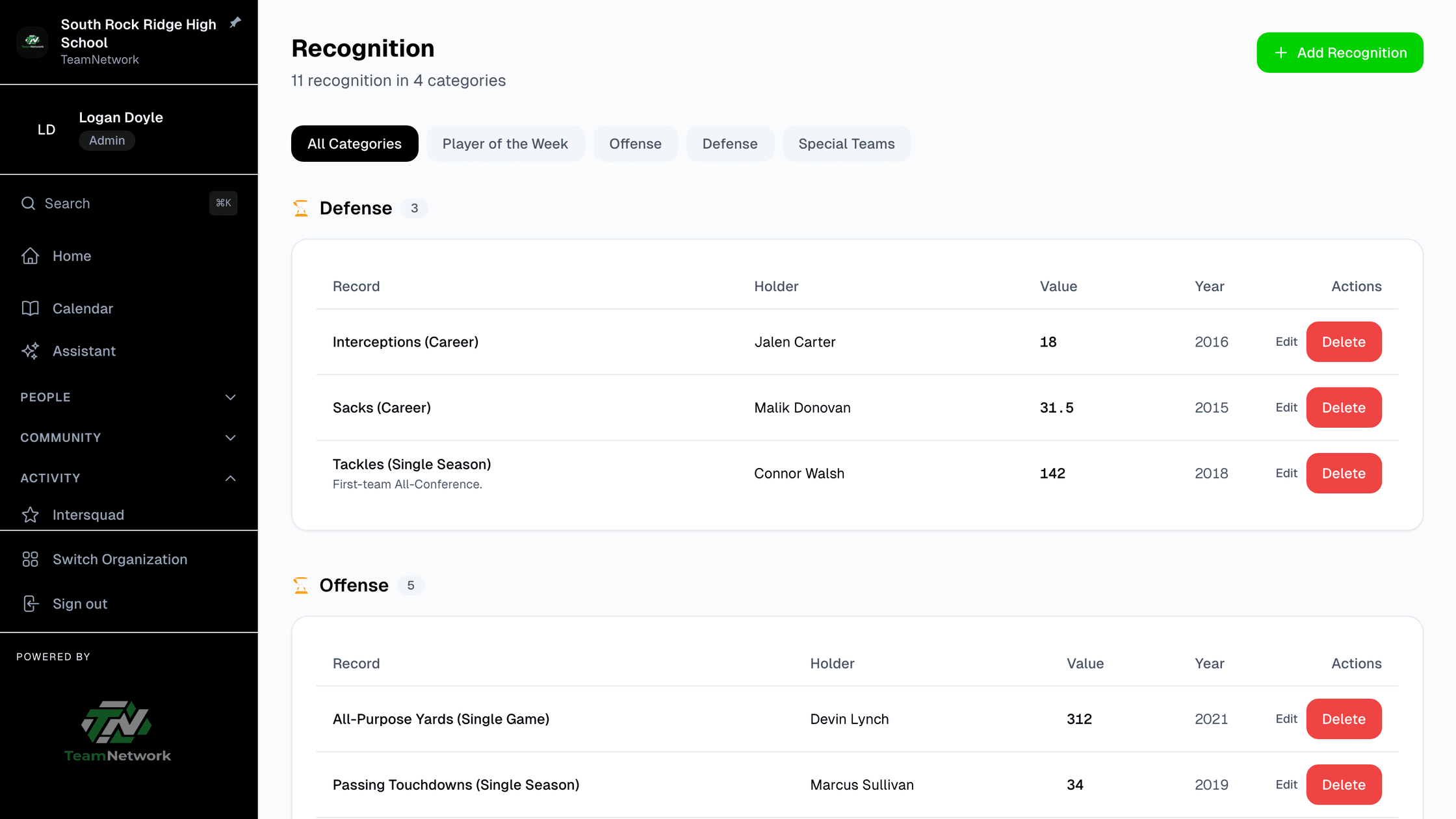Show the Special Teams category

click(846, 144)
